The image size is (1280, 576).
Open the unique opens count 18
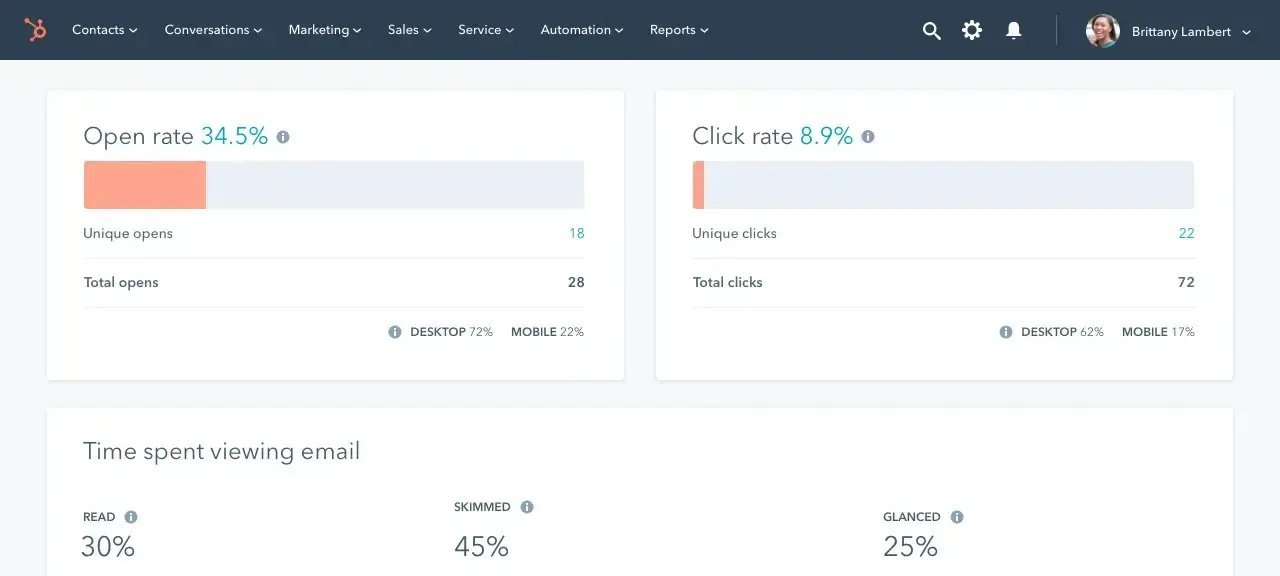(x=577, y=233)
